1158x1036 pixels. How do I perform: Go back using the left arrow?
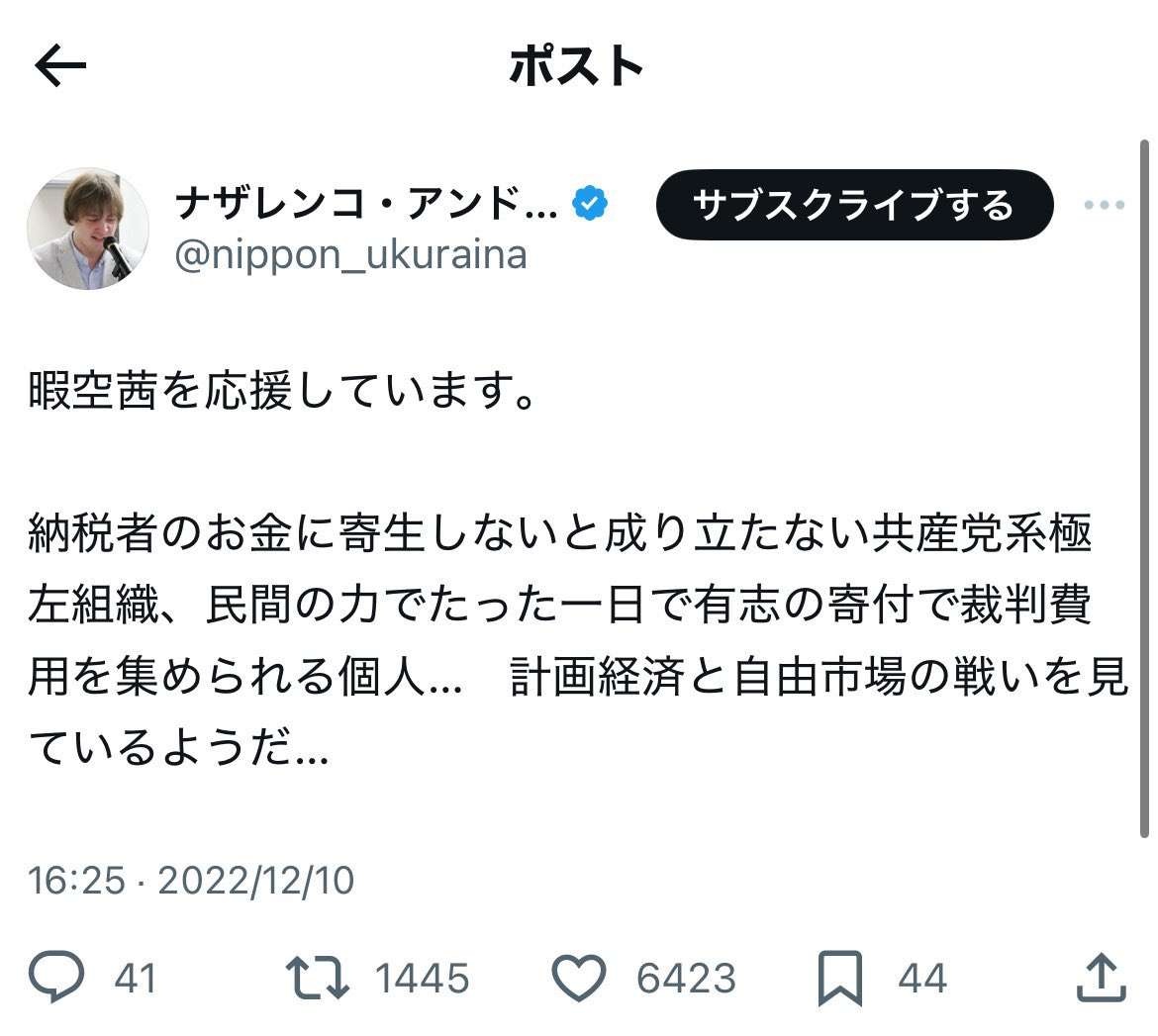59,66
